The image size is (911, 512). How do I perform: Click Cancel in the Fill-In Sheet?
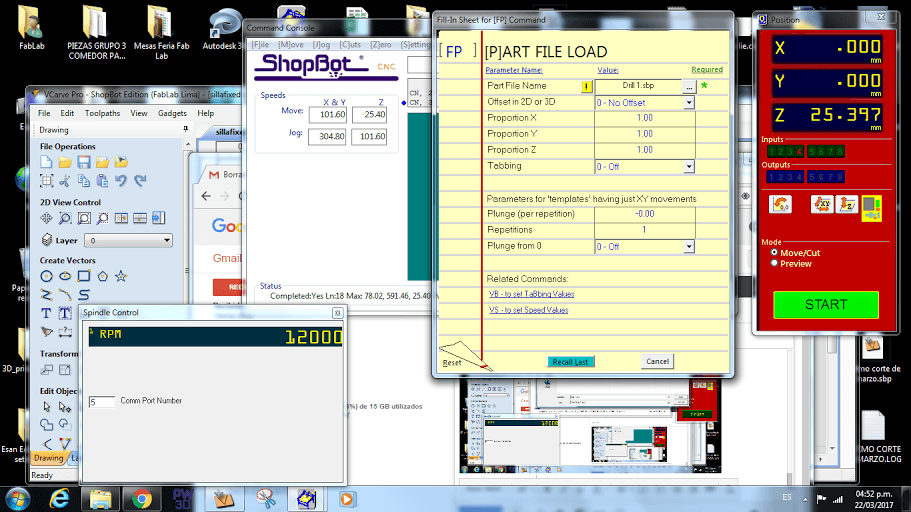tap(657, 361)
